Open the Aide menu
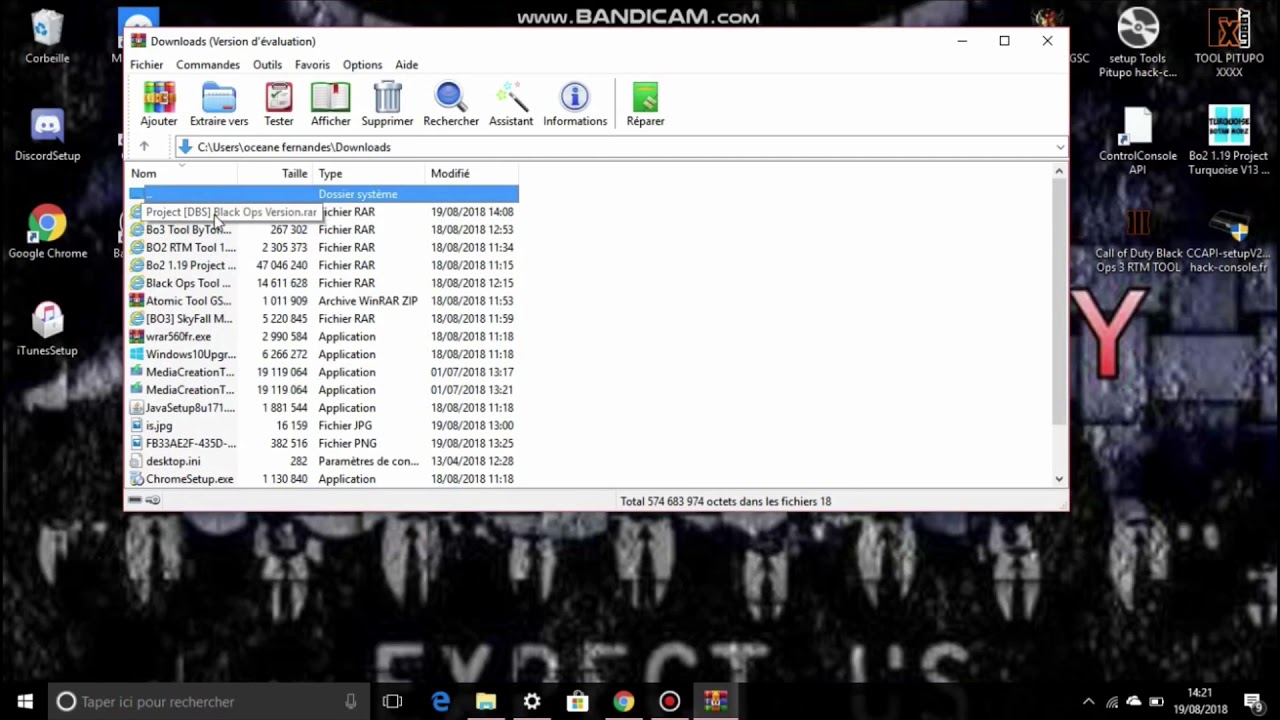 pyautogui.click(x=406, y=64)
